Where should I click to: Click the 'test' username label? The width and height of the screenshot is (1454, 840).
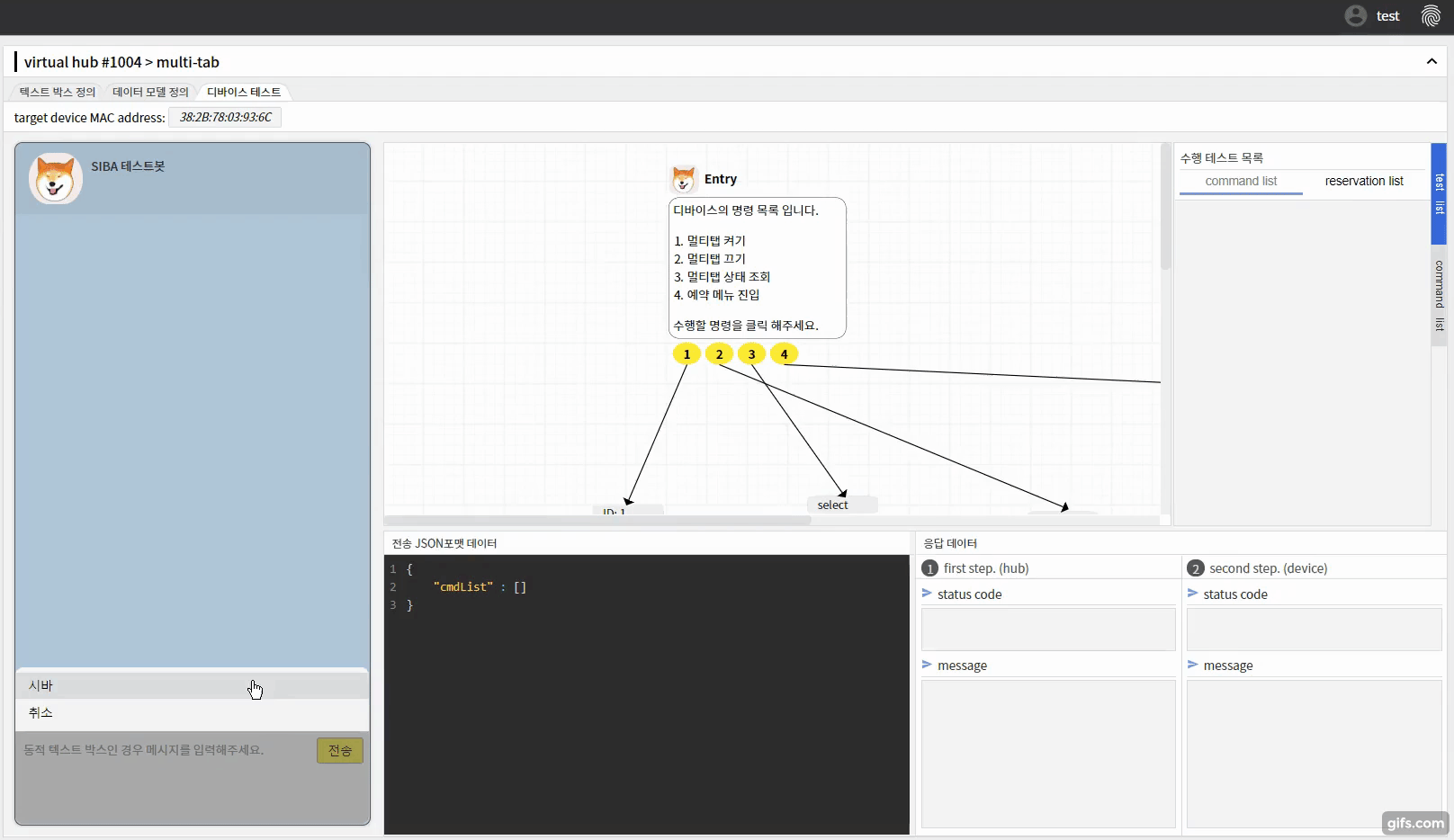point(1387,16)
